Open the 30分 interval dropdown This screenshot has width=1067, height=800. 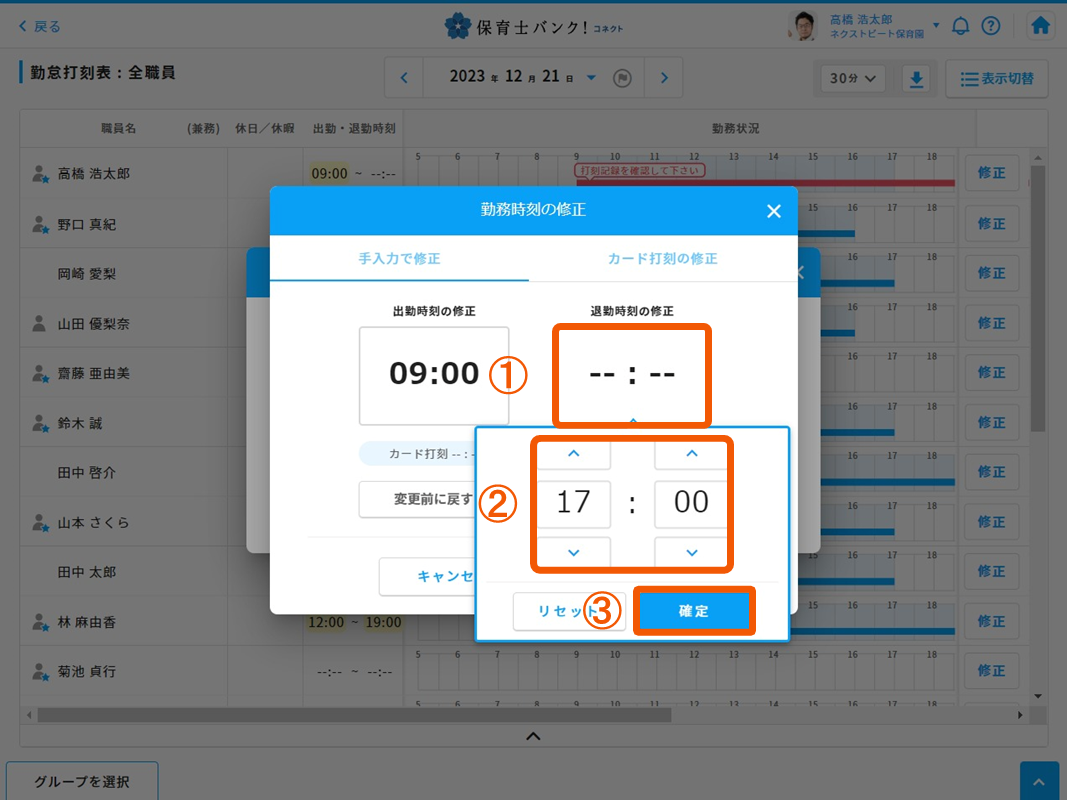pyautogui.click(x=853, y=78)
